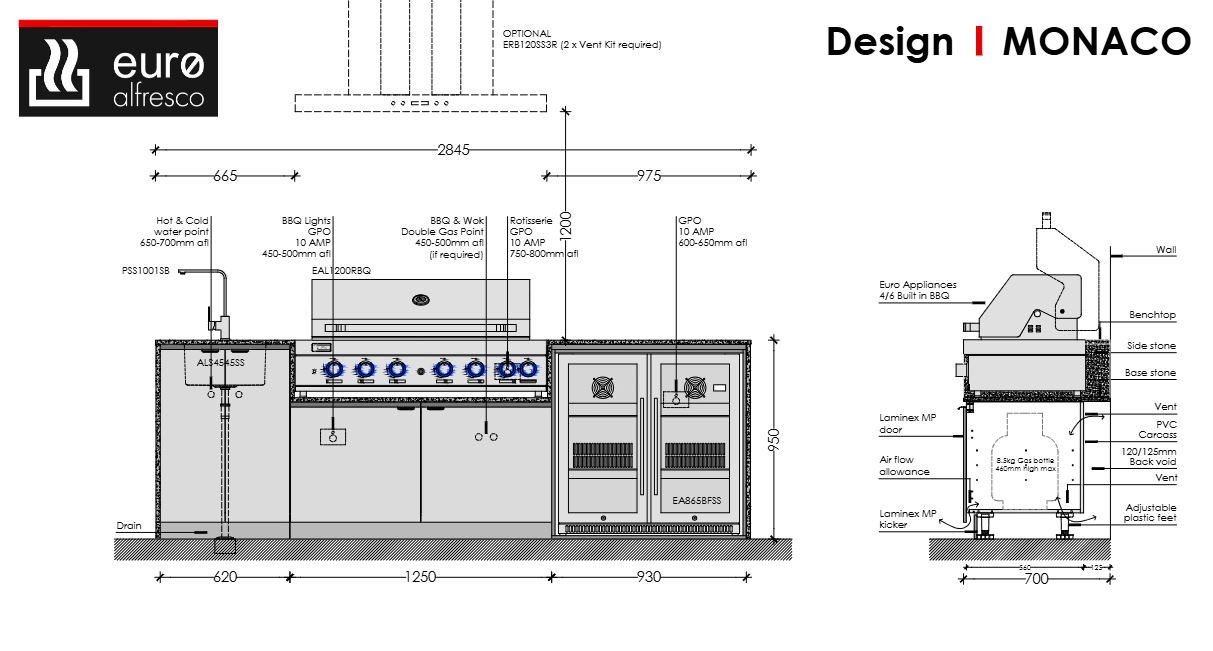
Task: Select the left fridge door fan vent
Action: tap(602, 385)
